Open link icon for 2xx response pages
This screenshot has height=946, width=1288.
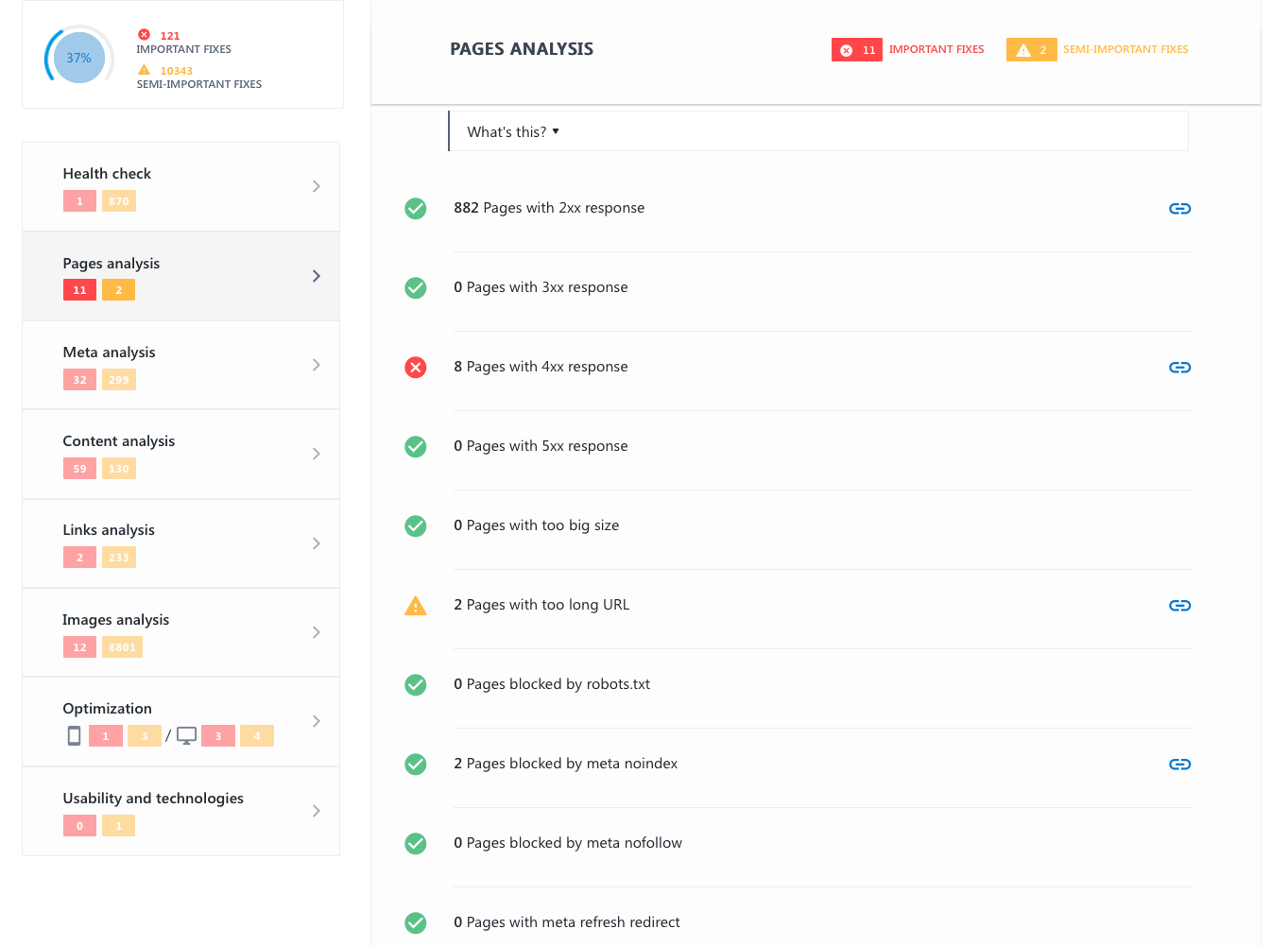click(1179, 209)
